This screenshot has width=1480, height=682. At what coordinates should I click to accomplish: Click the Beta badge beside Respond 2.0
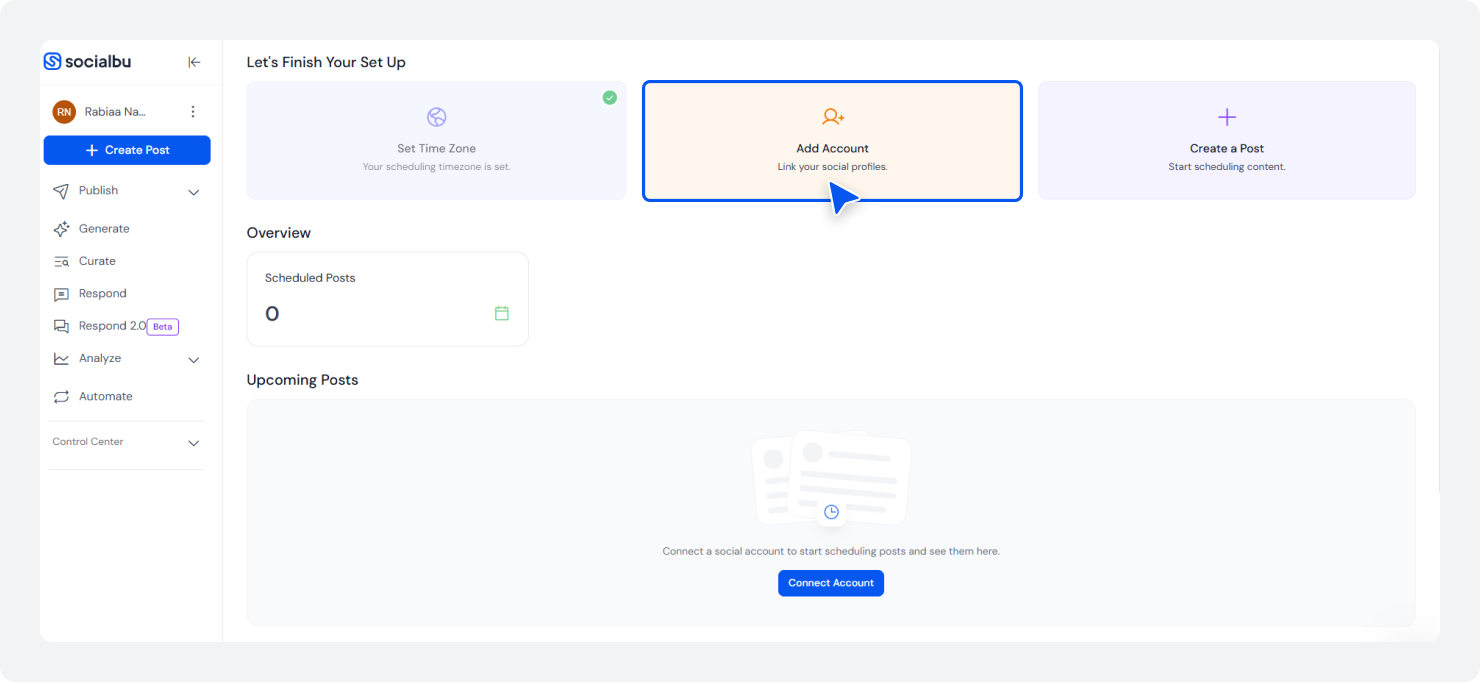coord(163,327)
